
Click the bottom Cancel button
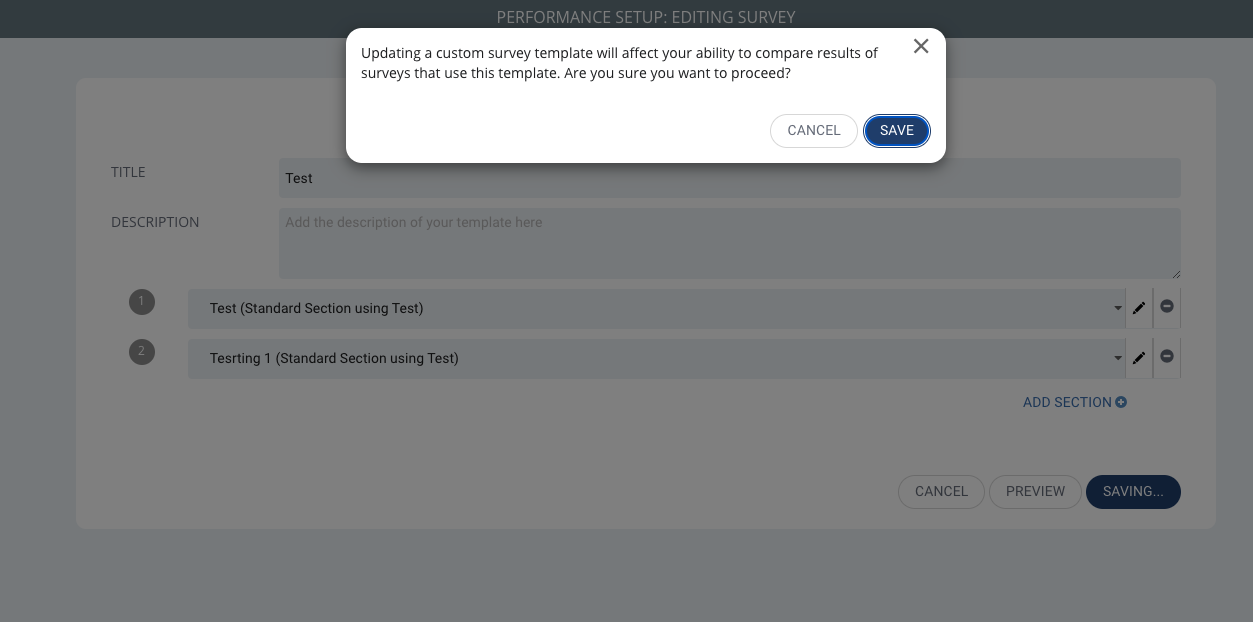point(941,491)
